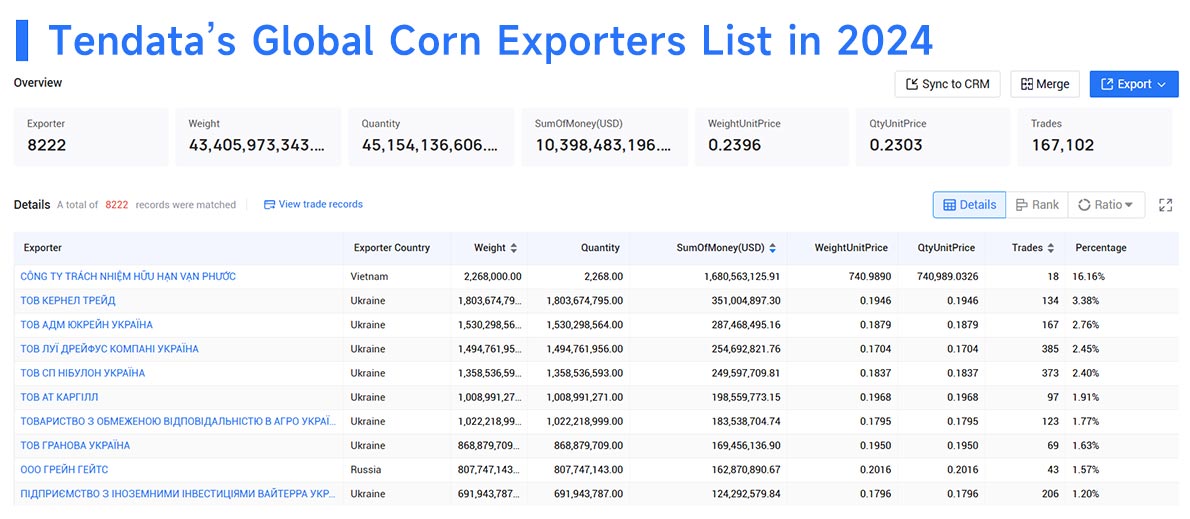Sort table by Trades column arrows
Viewport: 1190px width, 519px height.
coord(1050,248)
